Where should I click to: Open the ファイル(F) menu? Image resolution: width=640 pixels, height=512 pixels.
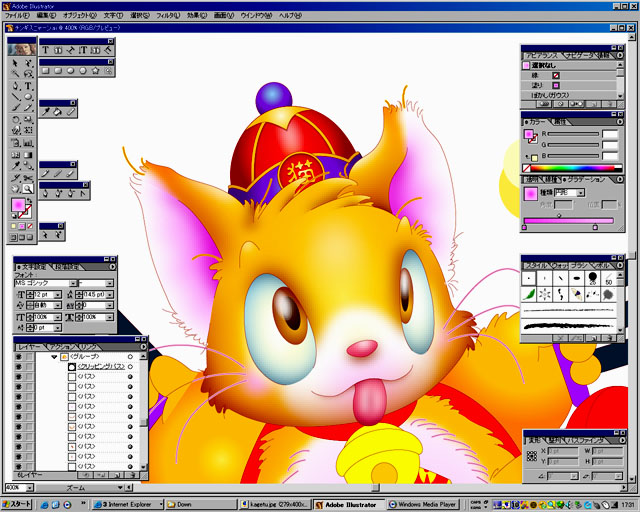click(17, 16)
